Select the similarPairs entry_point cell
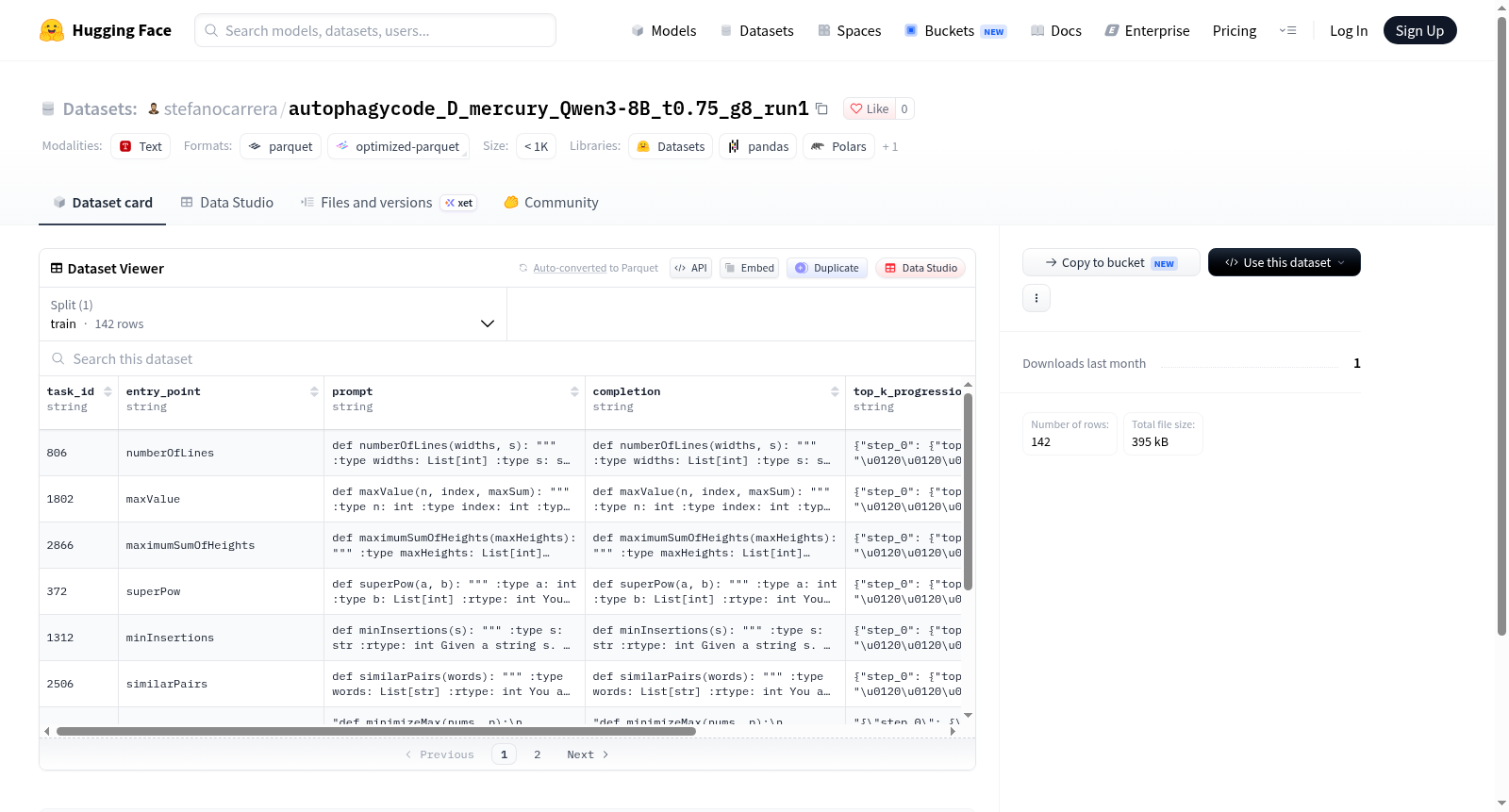1509x812 pixels. coord(222,684)
